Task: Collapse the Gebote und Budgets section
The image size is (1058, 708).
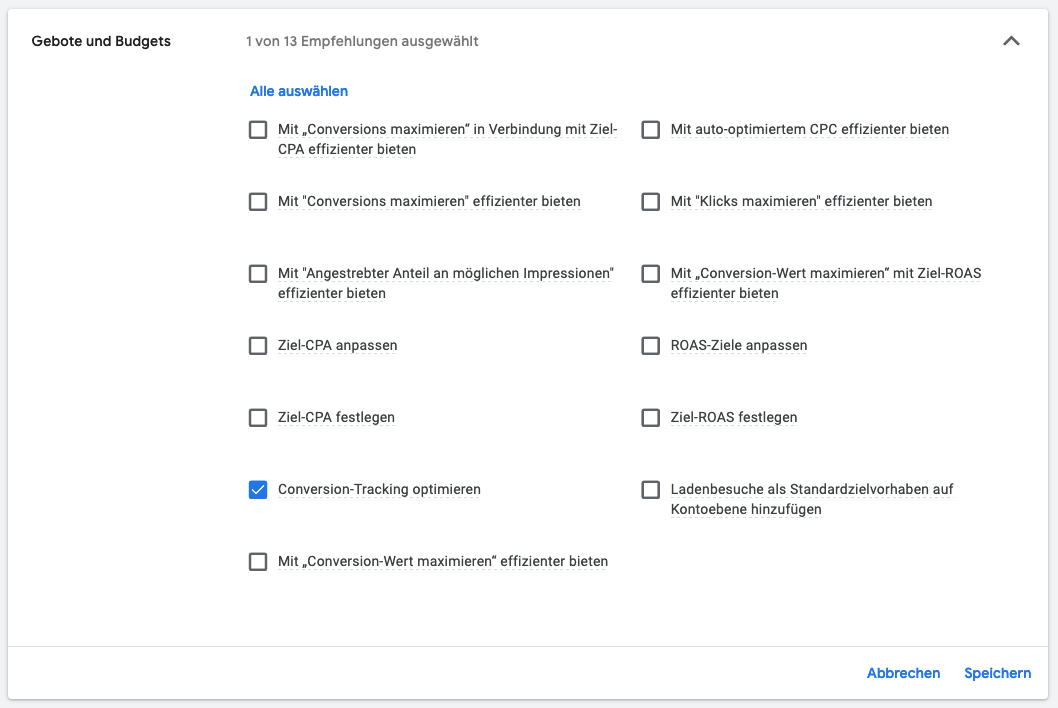Action: pos(1011,42)
